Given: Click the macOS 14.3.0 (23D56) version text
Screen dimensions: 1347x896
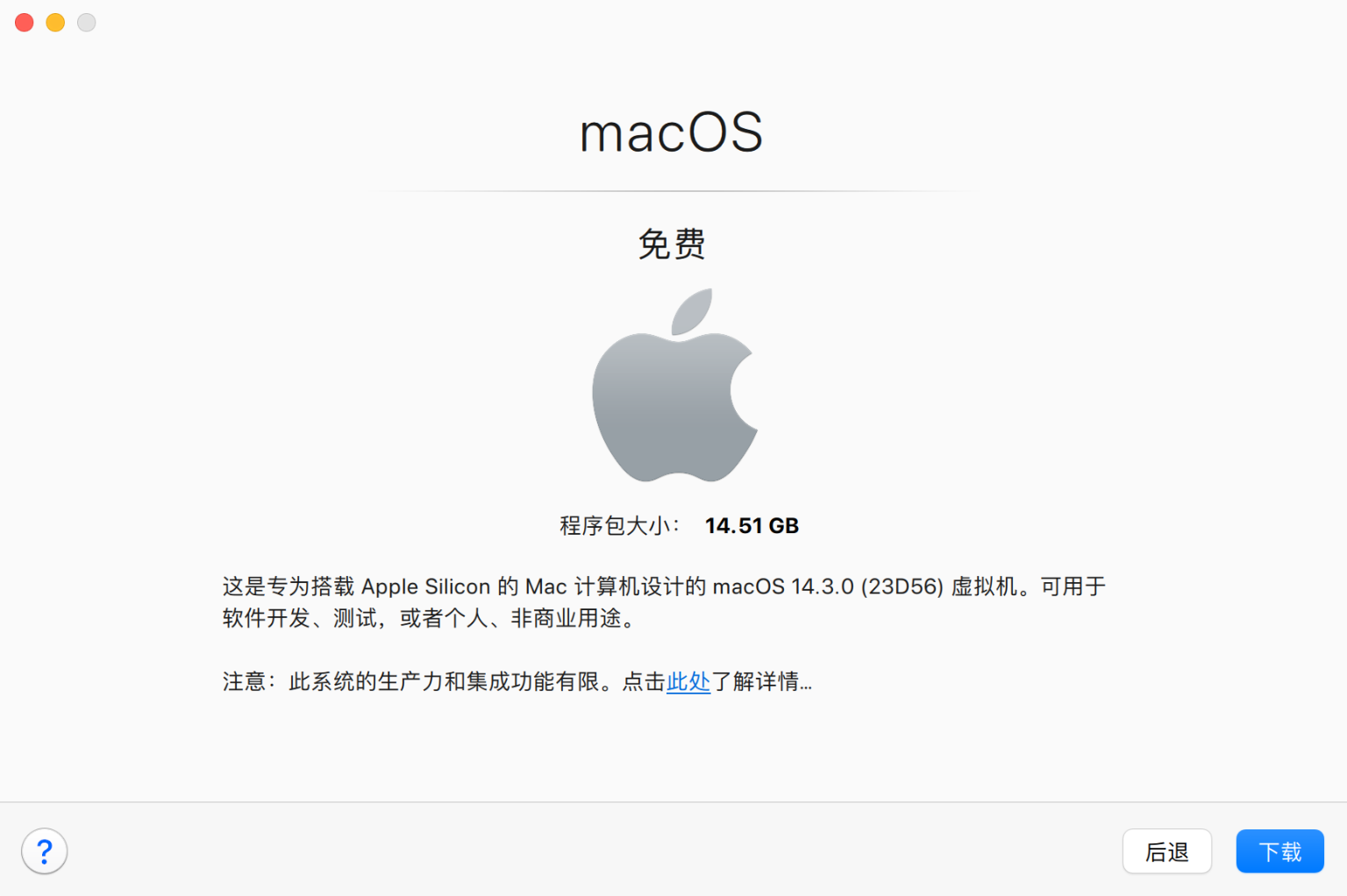Looking at the screenshot, I should point(828,587).
